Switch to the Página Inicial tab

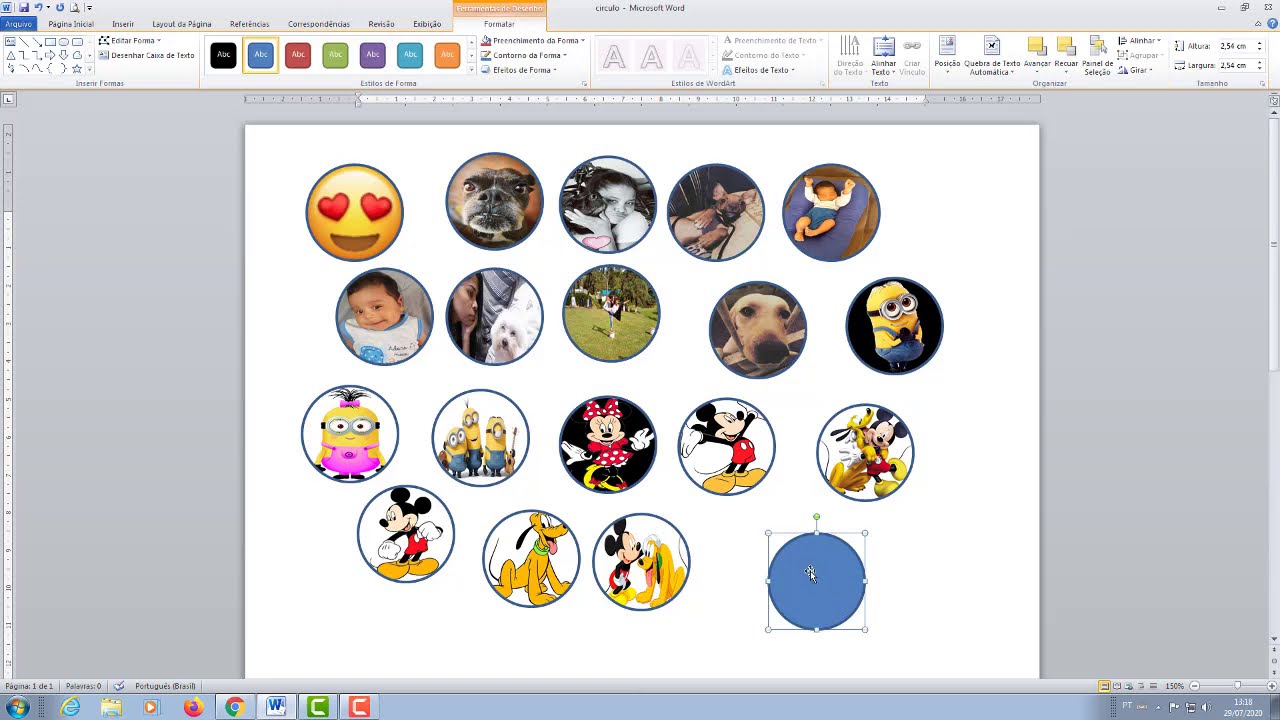[x=71, y=24]
